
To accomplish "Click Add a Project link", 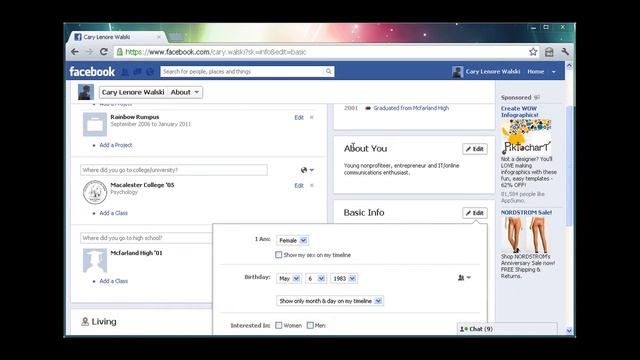I will pos(116,145).
